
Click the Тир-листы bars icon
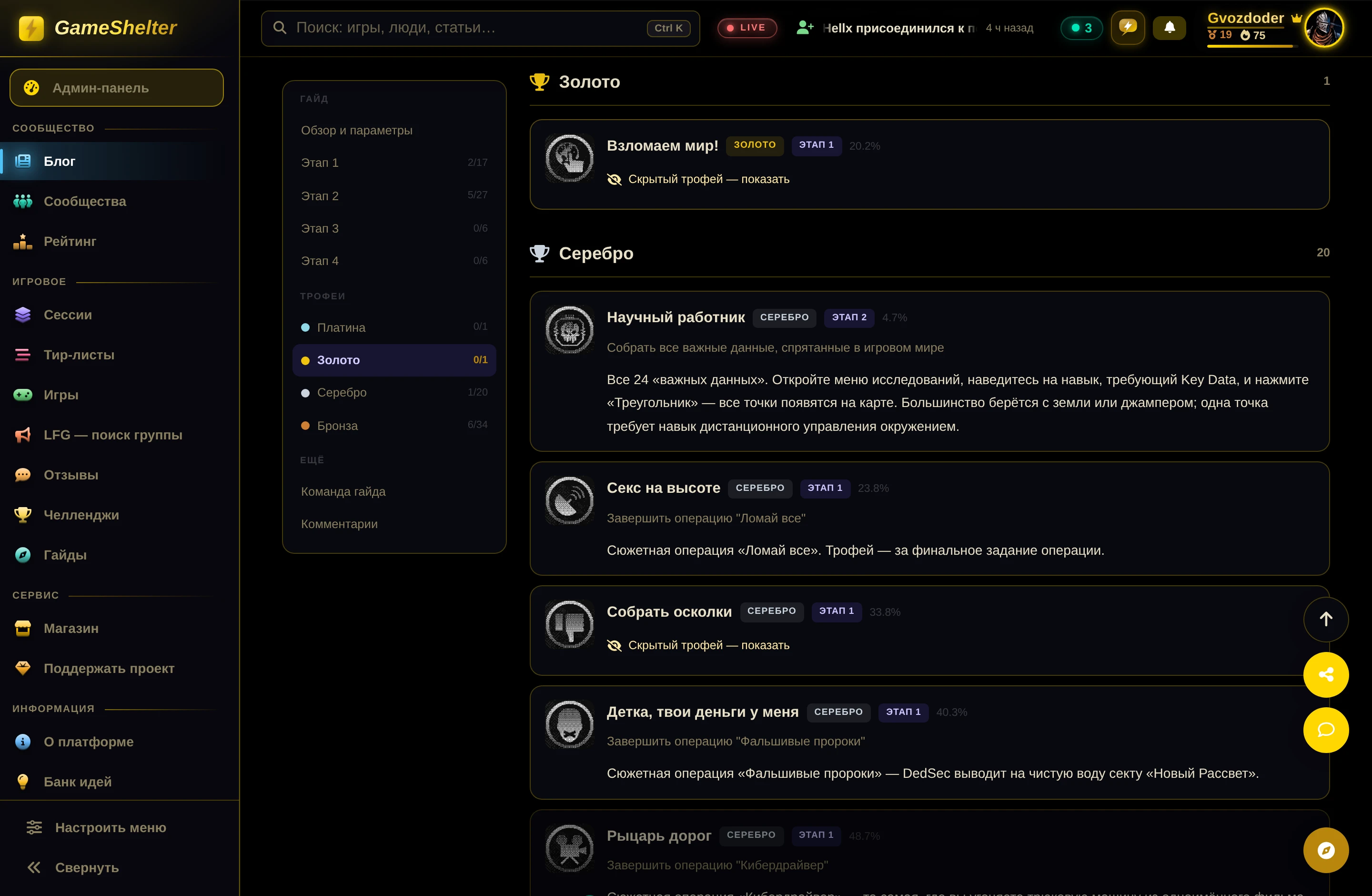coord(22,355)
